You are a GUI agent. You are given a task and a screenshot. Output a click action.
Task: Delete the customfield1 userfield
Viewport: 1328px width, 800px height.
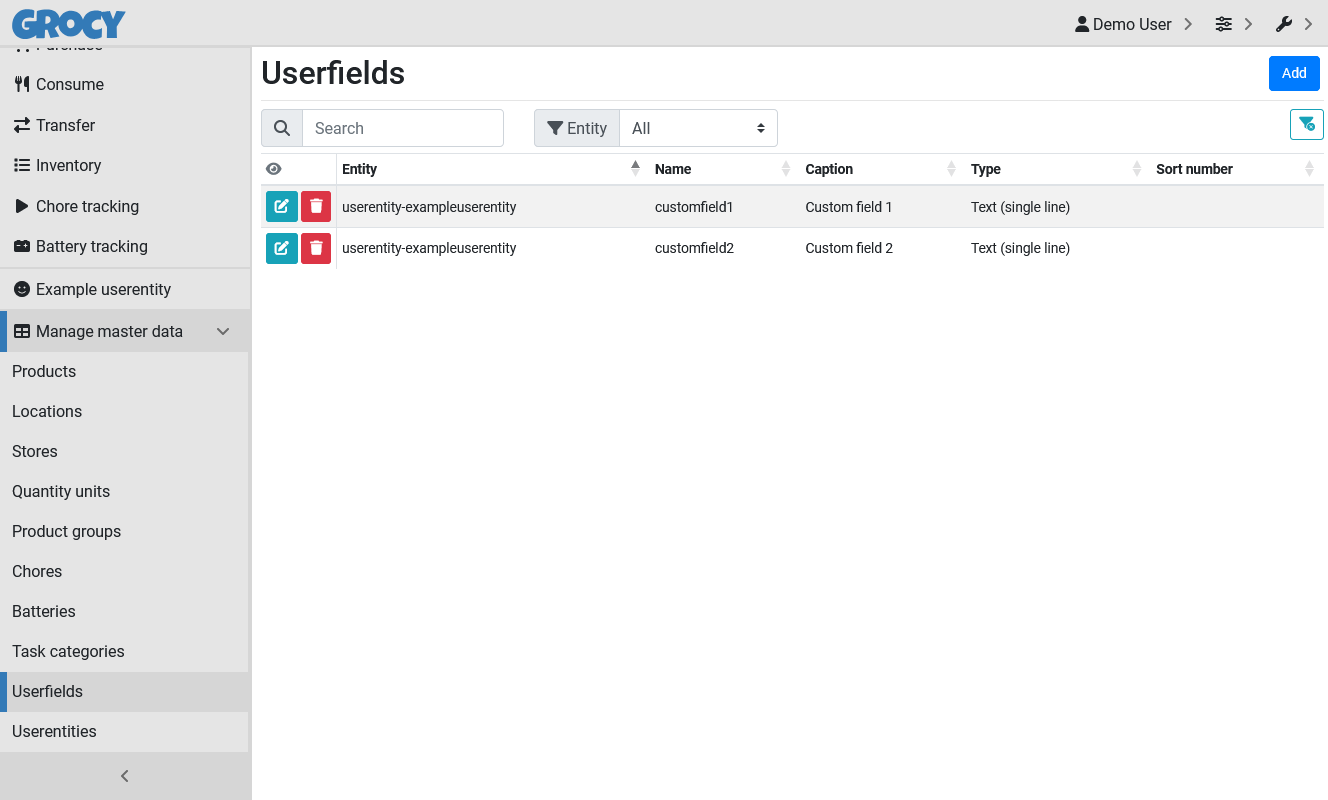coord(316,207)
